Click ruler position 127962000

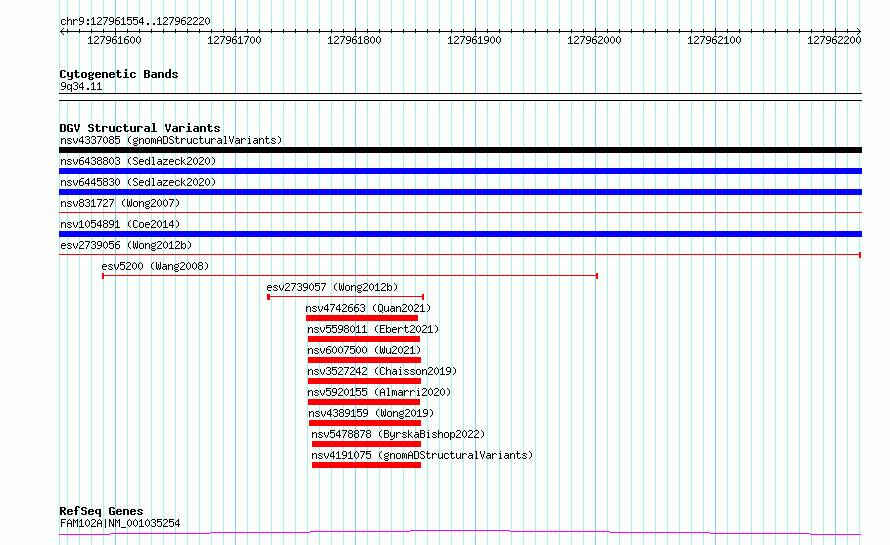(x=594, y=40)
